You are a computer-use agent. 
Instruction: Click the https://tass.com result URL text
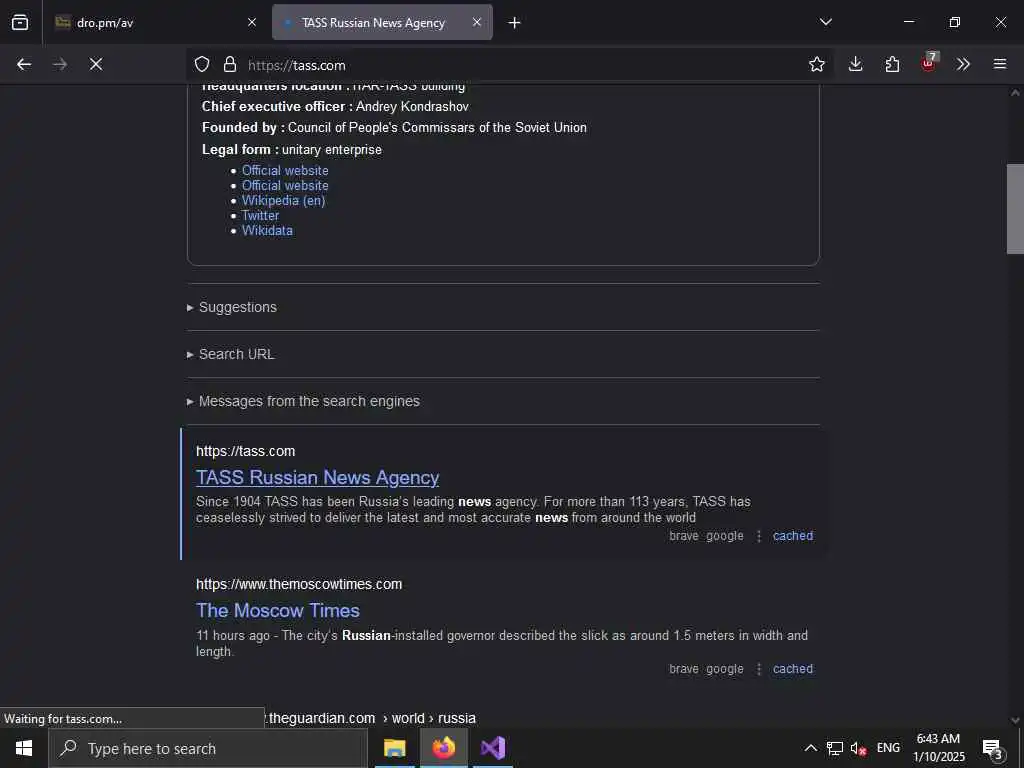[x=246, y=451]
